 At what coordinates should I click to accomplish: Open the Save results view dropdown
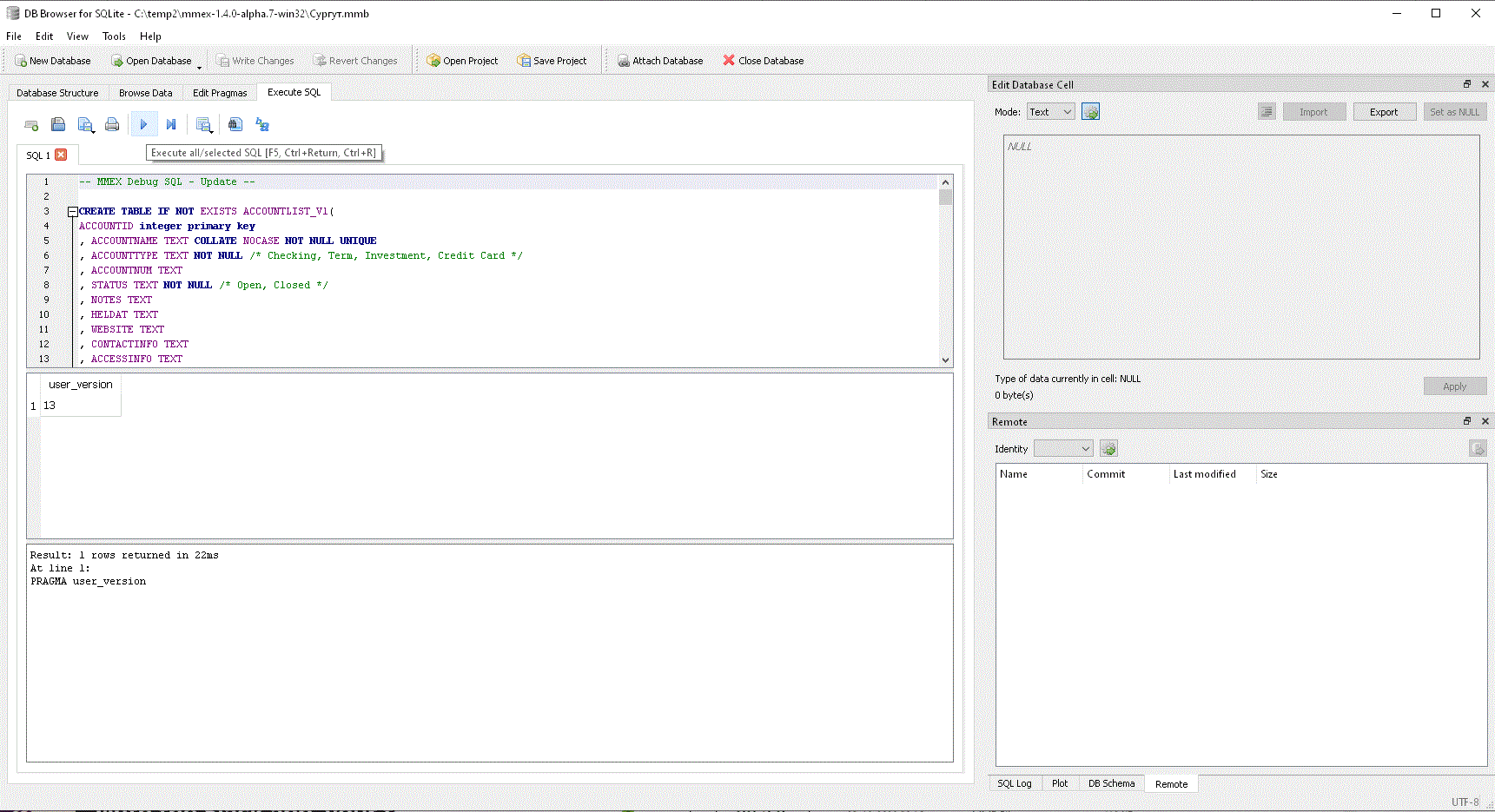click(x=204, y=125)
